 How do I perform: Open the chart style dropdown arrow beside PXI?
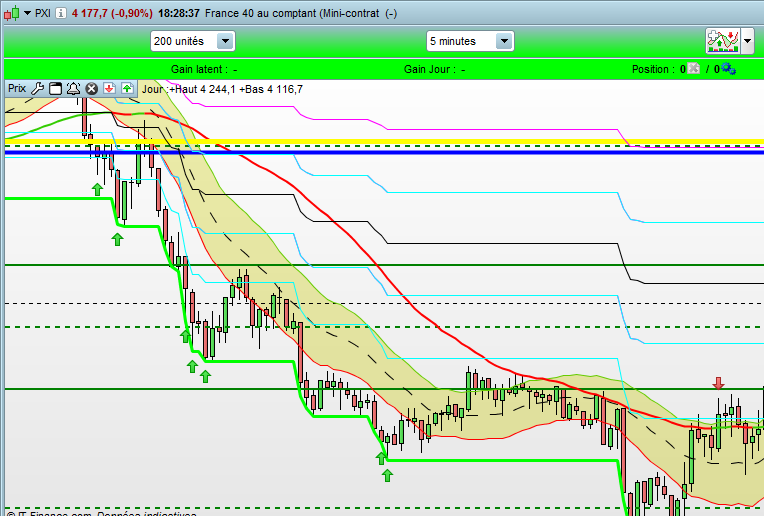tap(27, 13)
